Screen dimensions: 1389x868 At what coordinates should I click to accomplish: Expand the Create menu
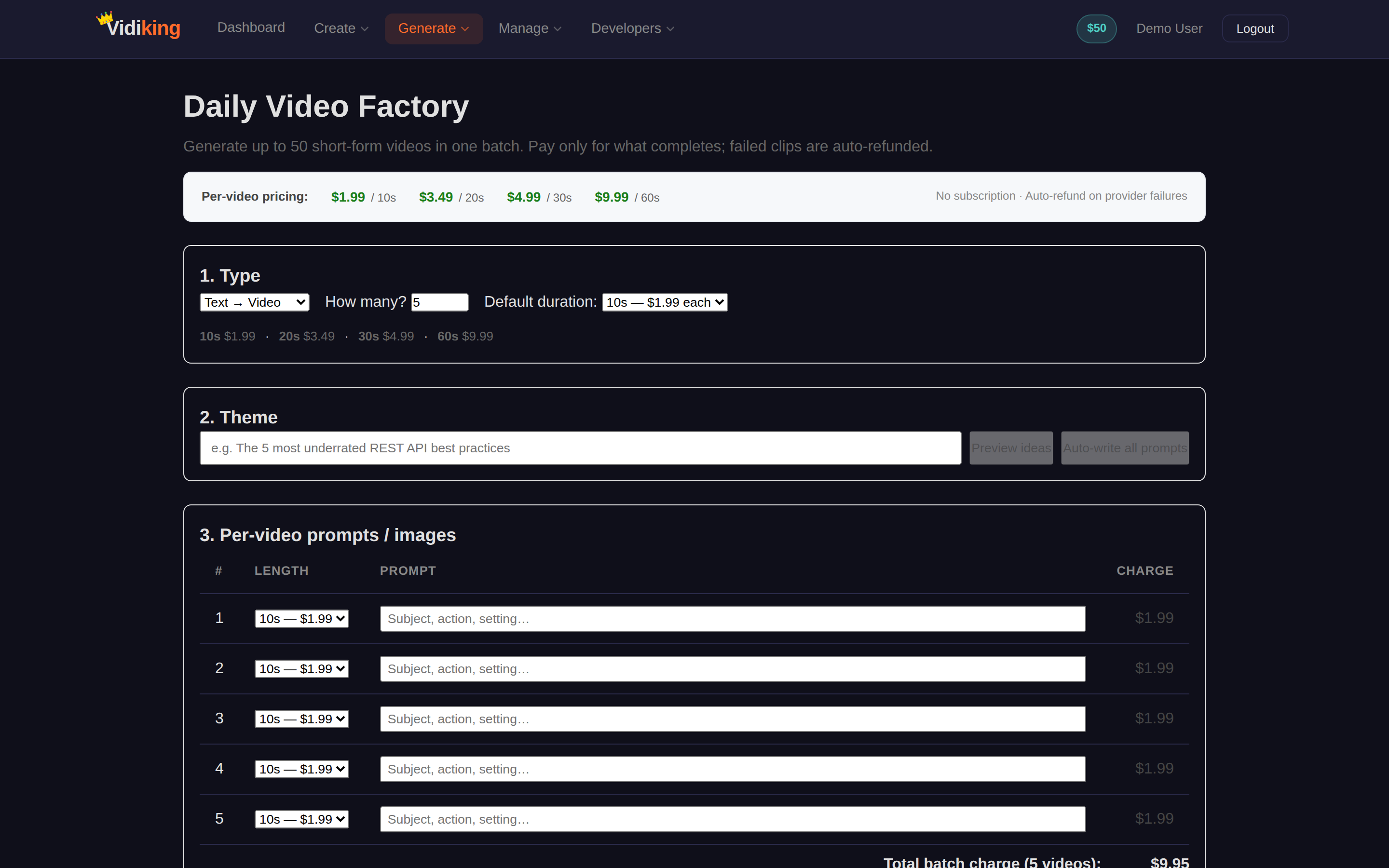tap(341, 28)
